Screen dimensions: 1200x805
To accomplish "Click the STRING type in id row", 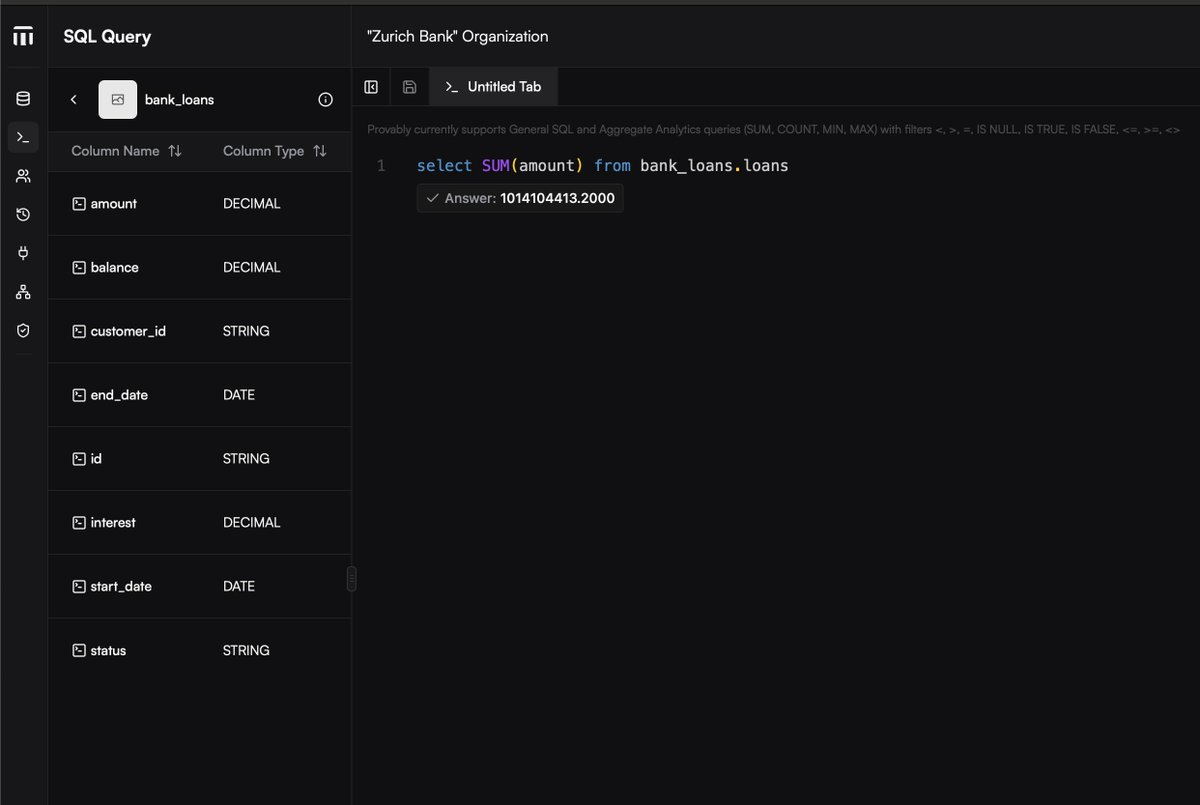I will [x=246, y=459].
